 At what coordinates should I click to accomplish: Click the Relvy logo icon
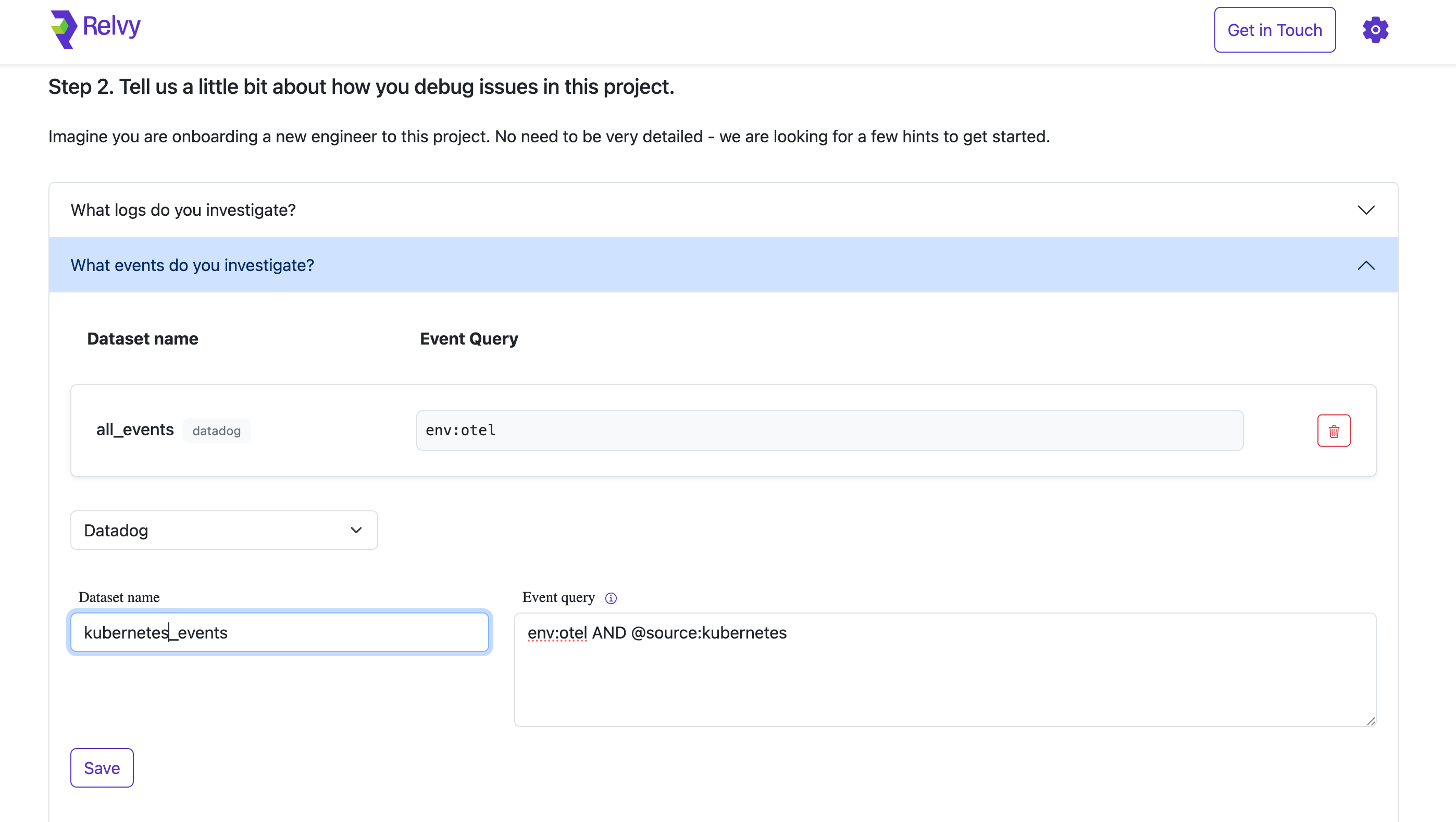[64, 29]
